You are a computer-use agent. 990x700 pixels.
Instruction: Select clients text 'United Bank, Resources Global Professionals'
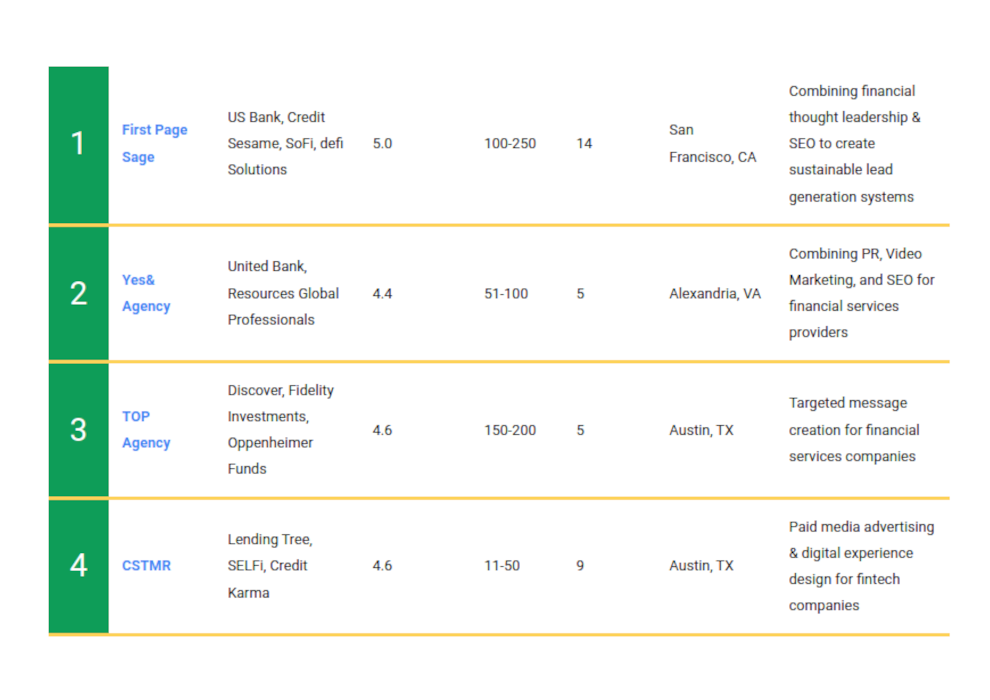(x=283, y=293)
